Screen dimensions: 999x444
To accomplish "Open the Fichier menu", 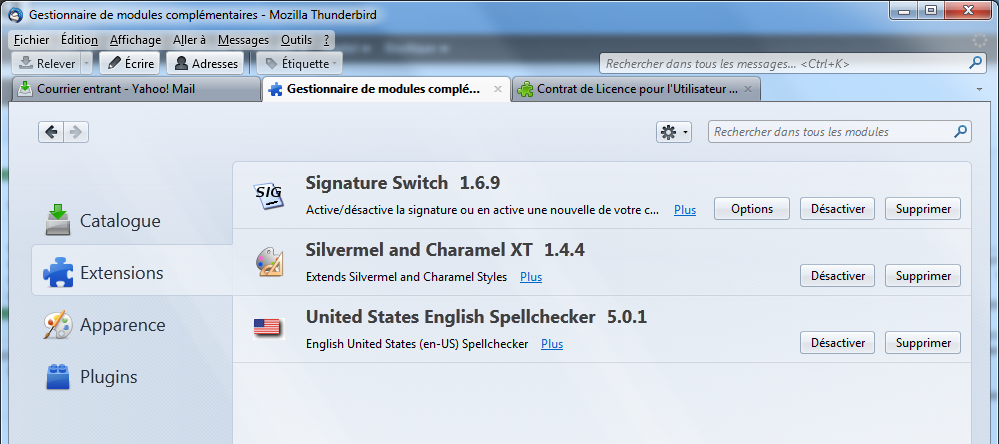I will tap(31, 40).
